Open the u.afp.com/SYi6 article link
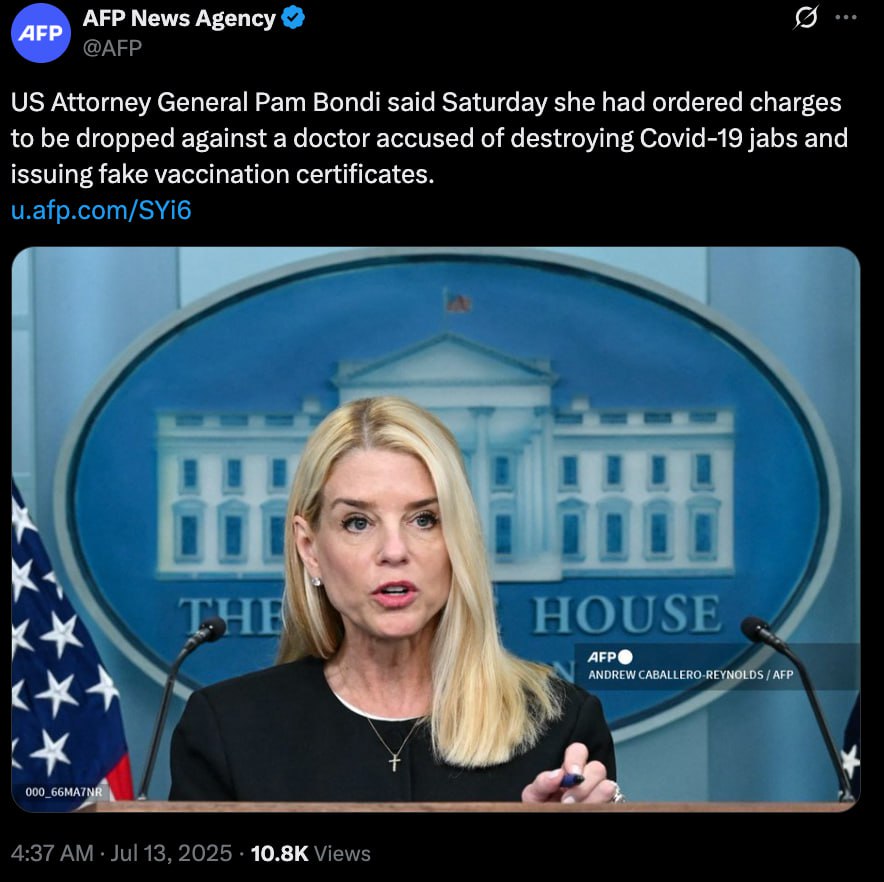The height and width of the screenshot is (882, 884). (x=101, y=210)
